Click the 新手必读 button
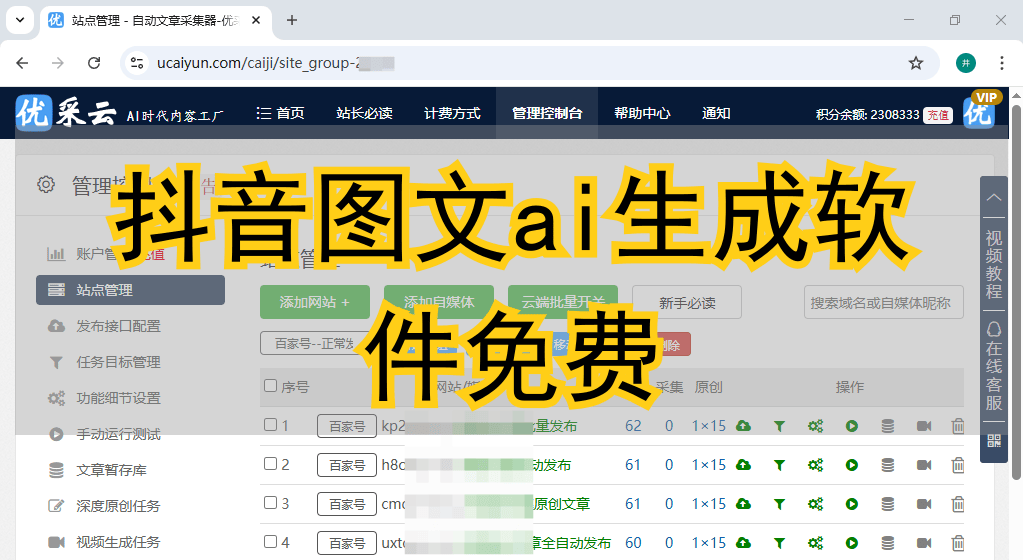Image resolution: width=1023 pixels, height=560 pixels. (x=687, y=302)
